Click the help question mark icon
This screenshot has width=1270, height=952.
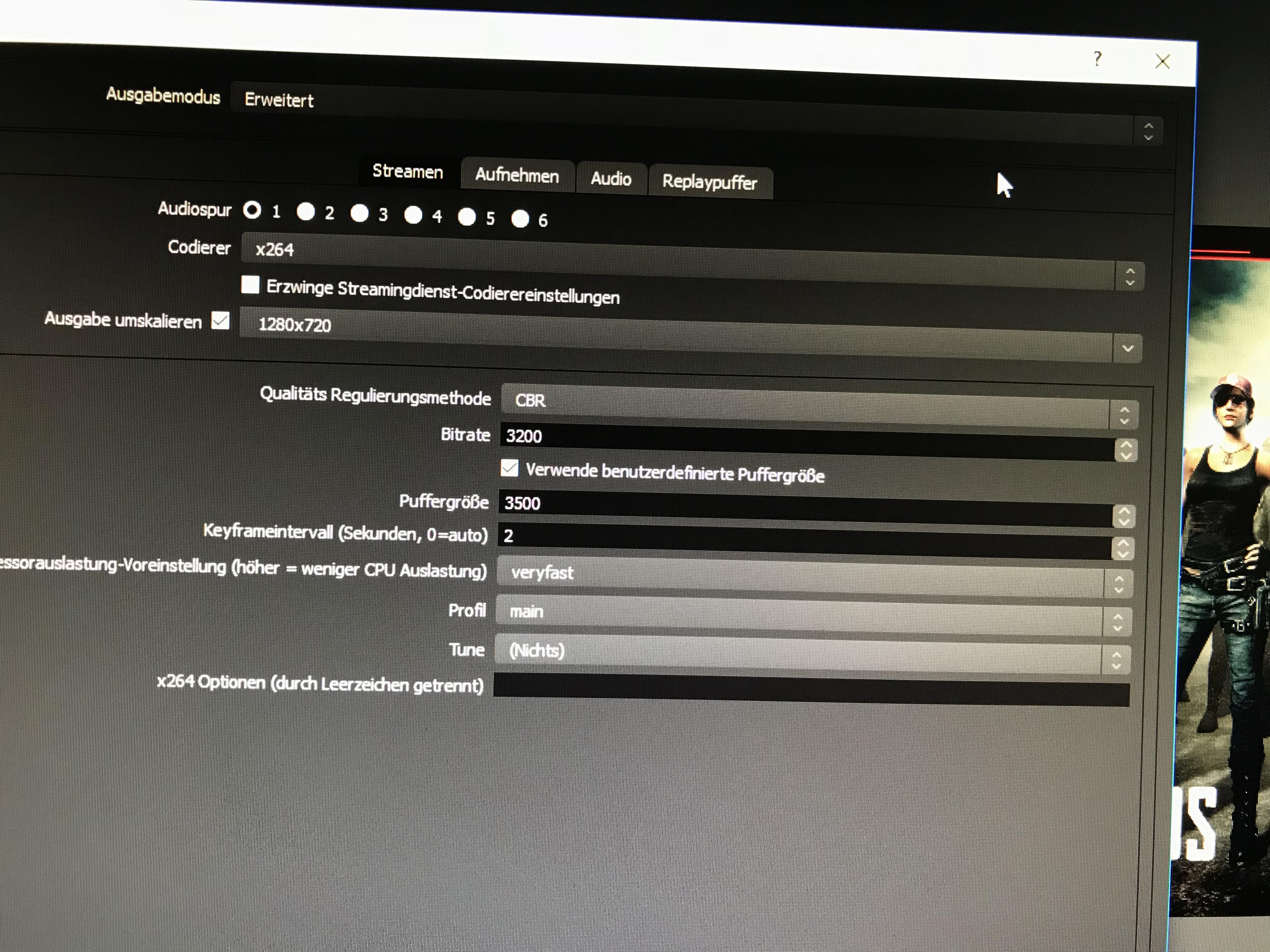click(x=1097, y=59)
